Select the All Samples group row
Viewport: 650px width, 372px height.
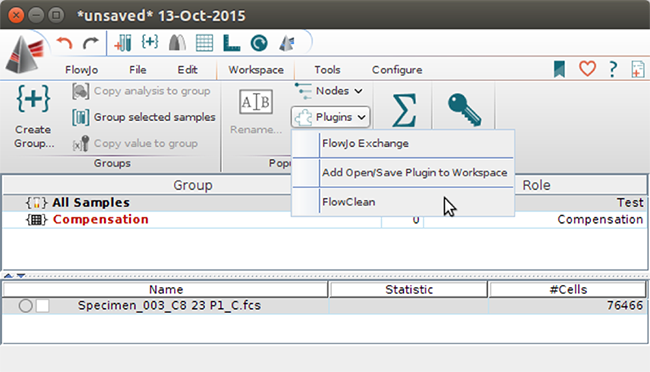tap(325, 203)
